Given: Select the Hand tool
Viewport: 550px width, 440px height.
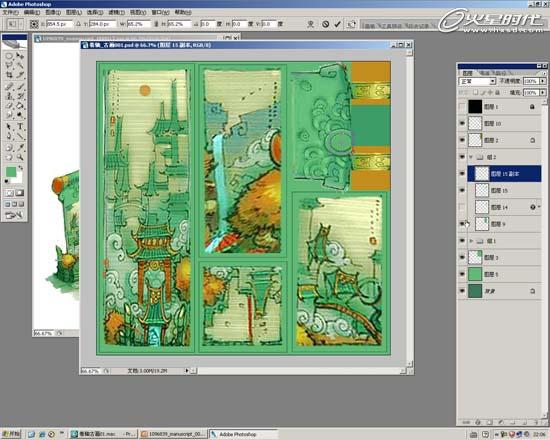Looking at the screenshot, I should click(x=9, y=157).
